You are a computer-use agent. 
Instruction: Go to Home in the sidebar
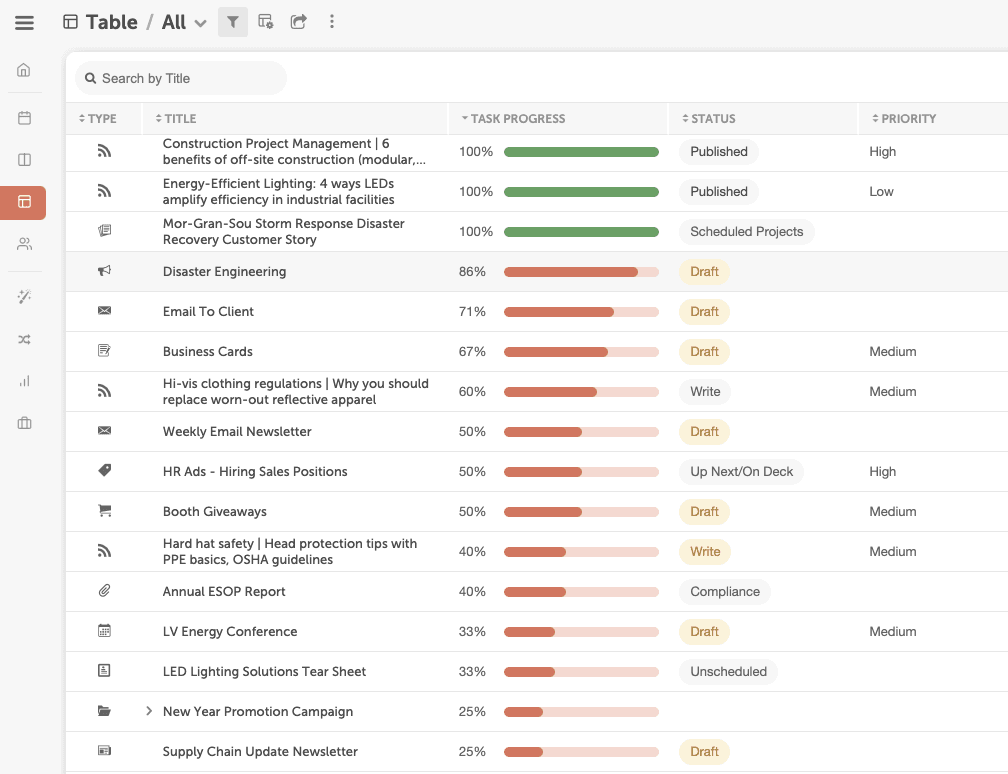[x=24, y=70]
